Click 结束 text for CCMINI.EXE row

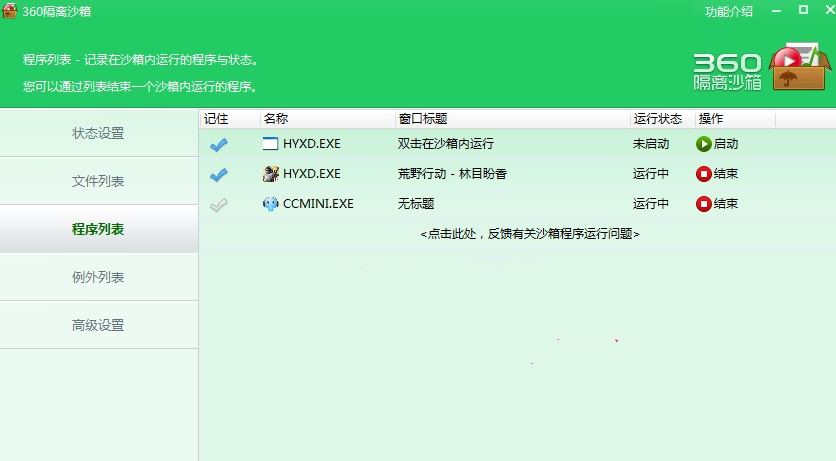(726, 204)
